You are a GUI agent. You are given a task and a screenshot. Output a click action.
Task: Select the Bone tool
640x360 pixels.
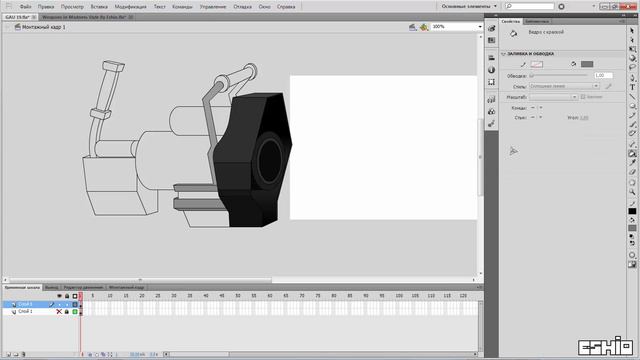(x=632, y=144)
